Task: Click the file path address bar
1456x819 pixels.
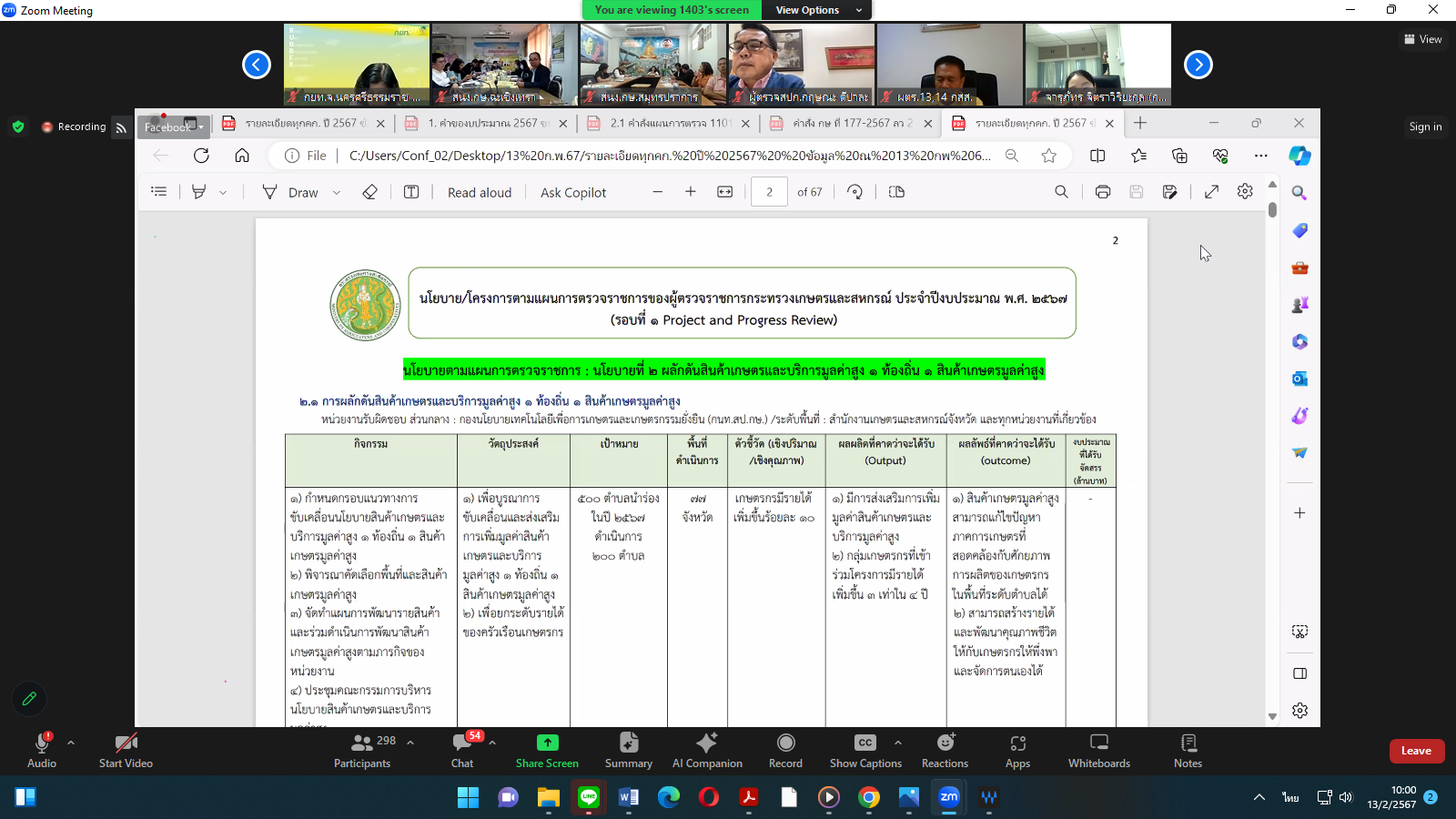Action: coord(669,156)
